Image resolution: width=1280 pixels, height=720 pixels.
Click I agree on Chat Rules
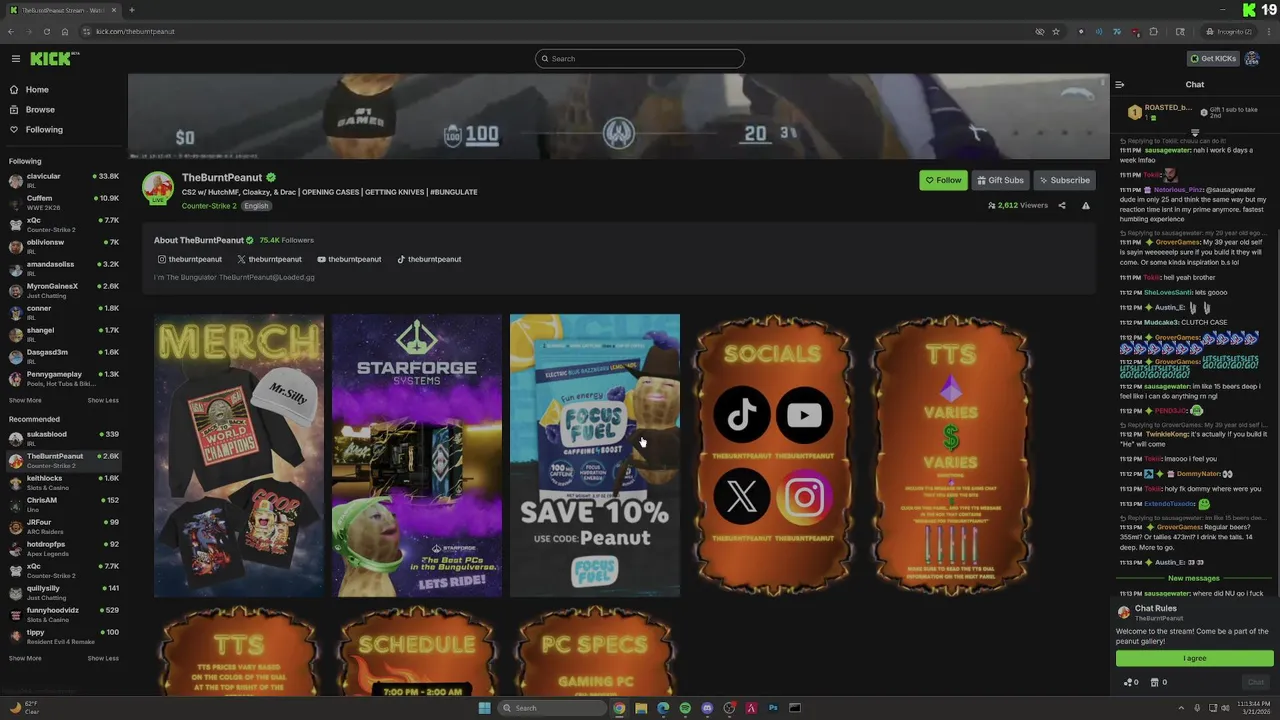(x=1195, y=658)
